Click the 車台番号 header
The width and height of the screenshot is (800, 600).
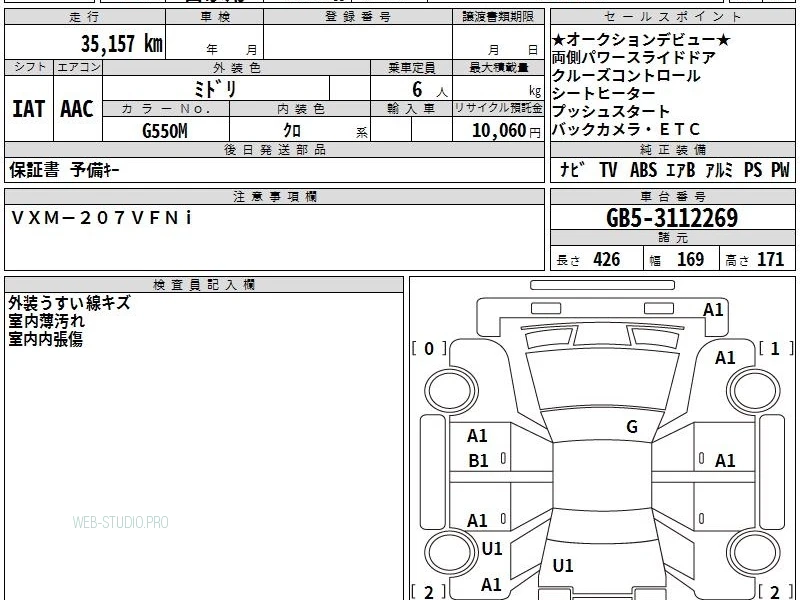[x=672, y=196]
